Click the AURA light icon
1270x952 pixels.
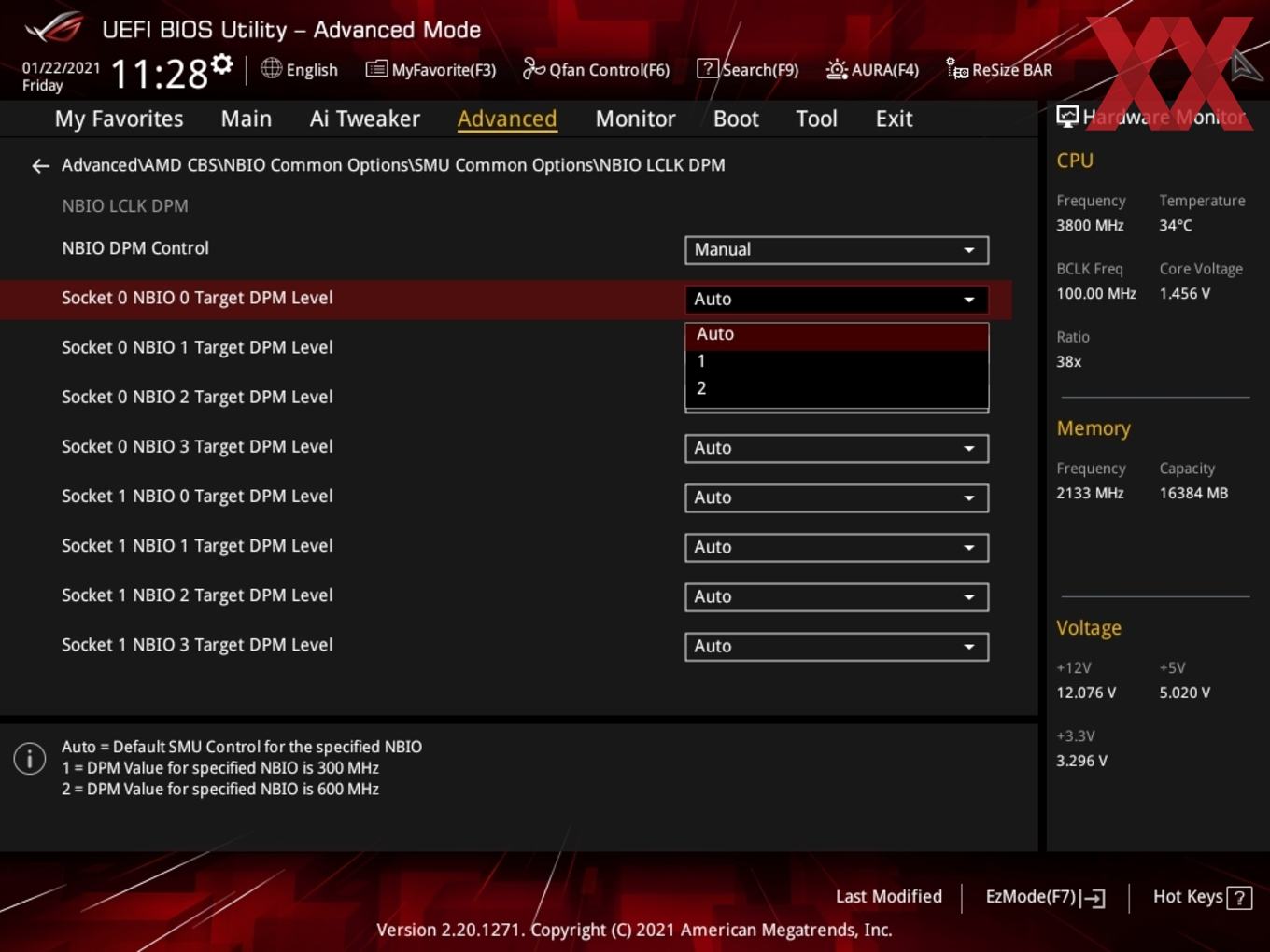coord(837,69)
